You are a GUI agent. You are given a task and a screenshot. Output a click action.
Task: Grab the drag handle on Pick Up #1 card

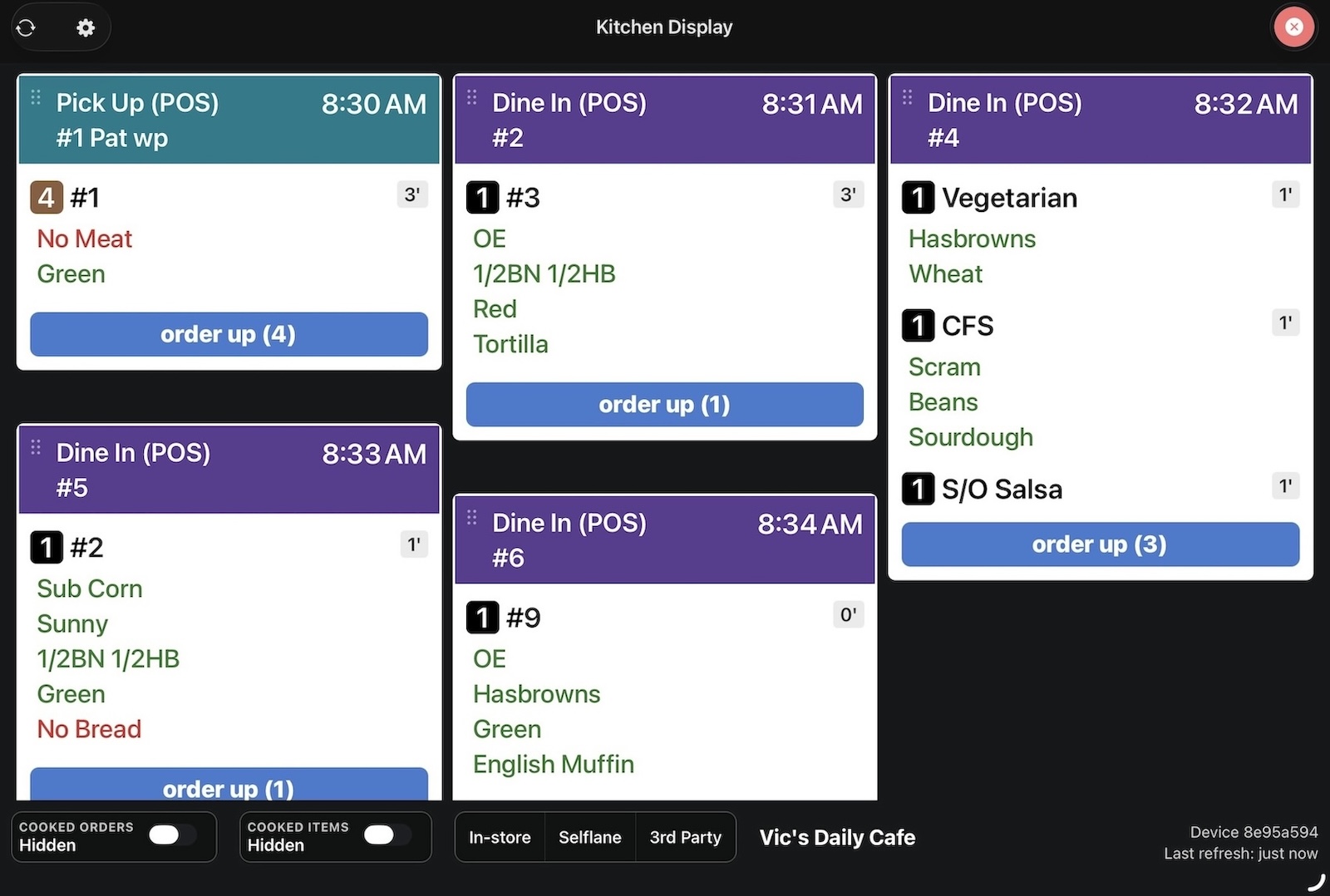[x=35, y=97]
